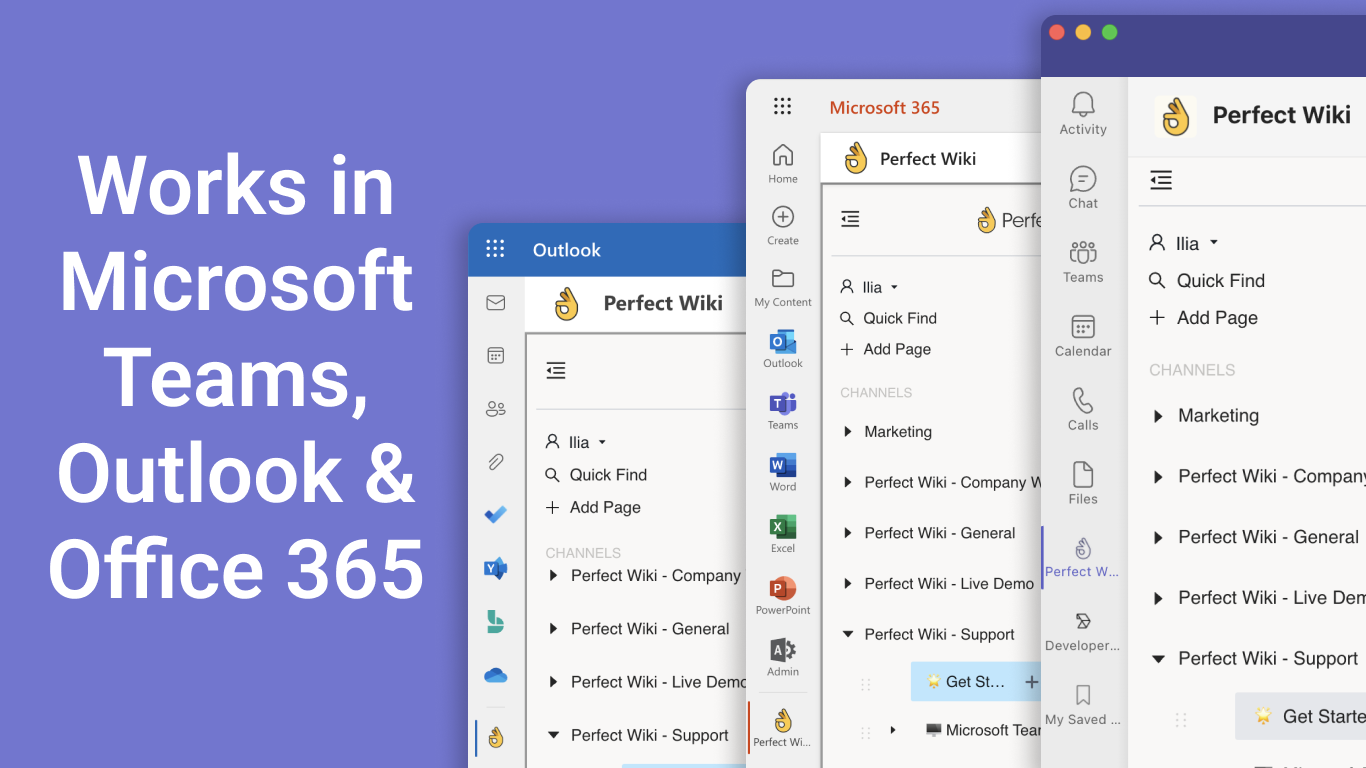Open Ilia user dropdown in Teams window
This screenshot has height=768, width=1366.
click(x=1185, y=243)
